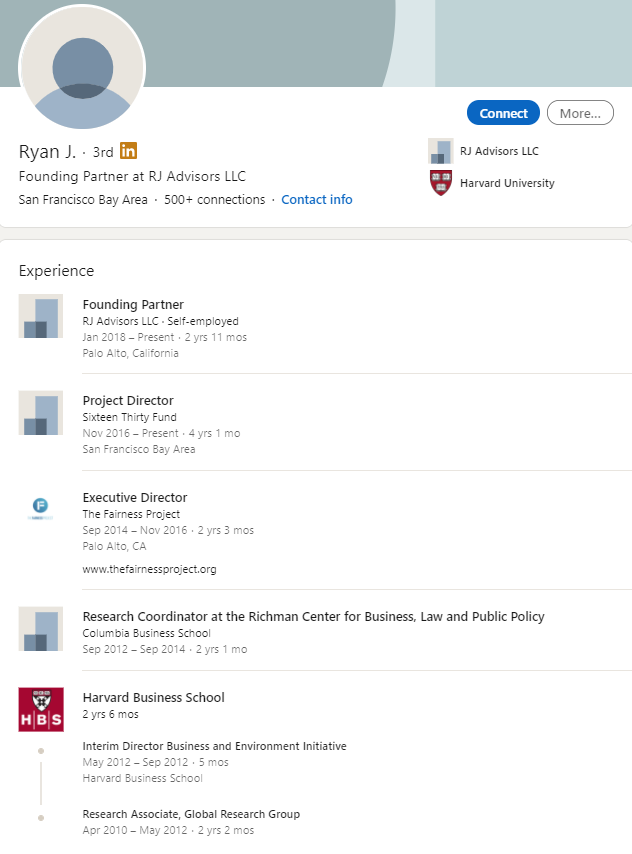Click Founding Partner company logo icon

coord(40,316)
